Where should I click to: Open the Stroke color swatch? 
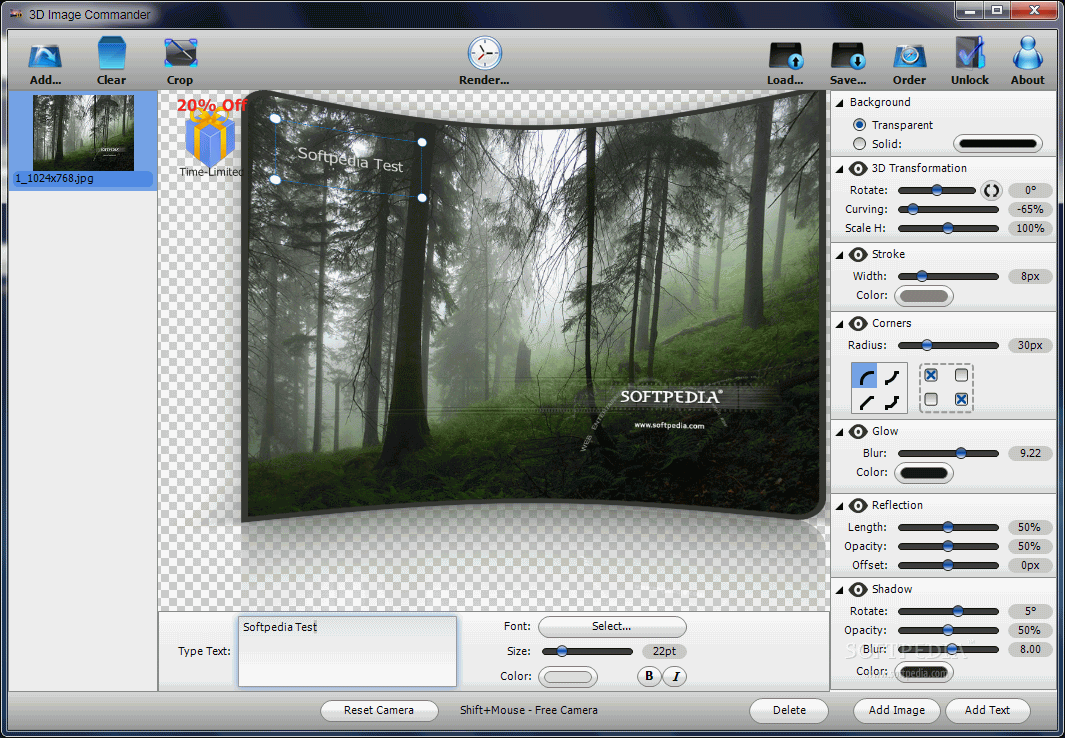click(x=924, y=296)
